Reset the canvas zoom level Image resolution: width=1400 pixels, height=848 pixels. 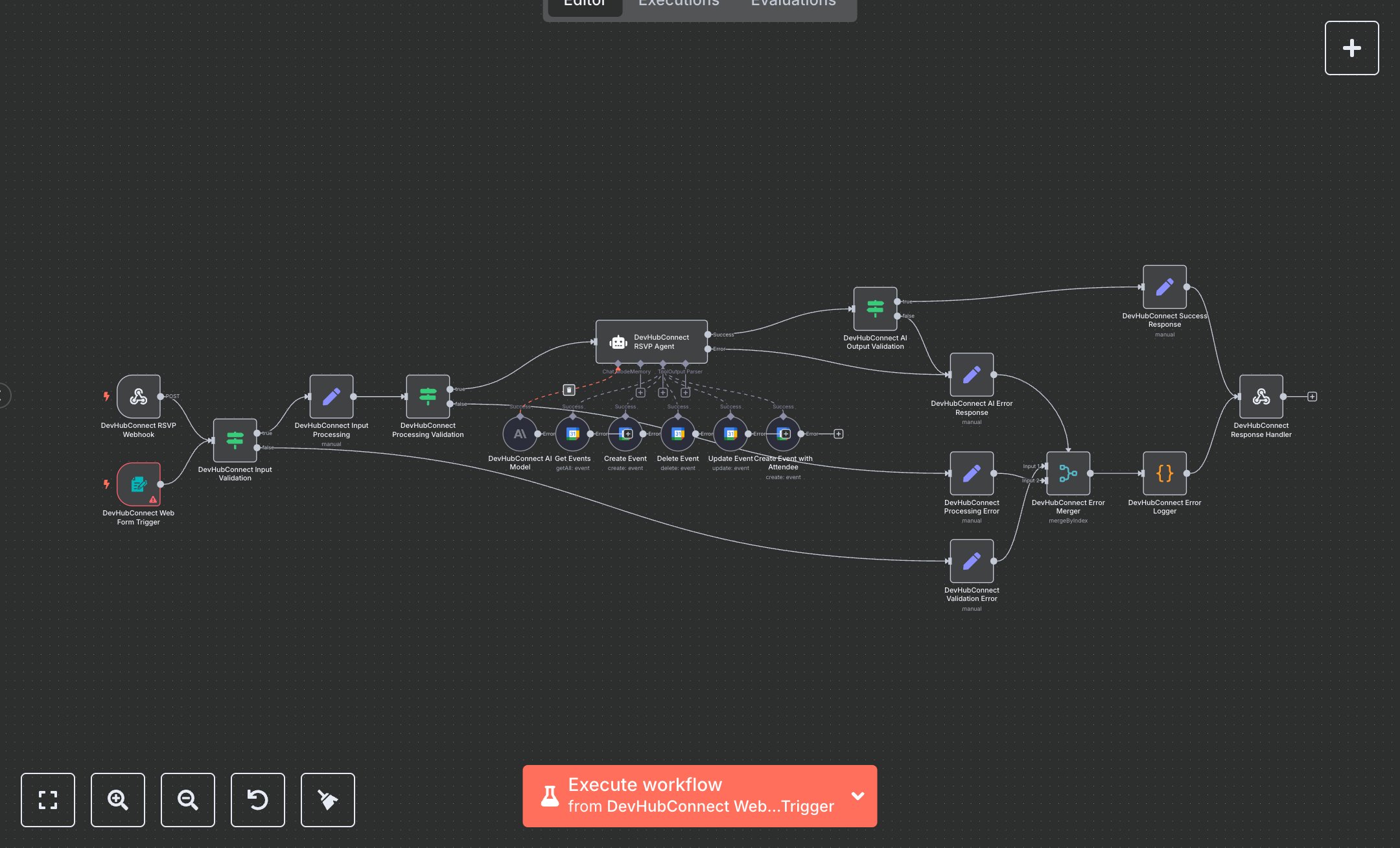[258, 799]
